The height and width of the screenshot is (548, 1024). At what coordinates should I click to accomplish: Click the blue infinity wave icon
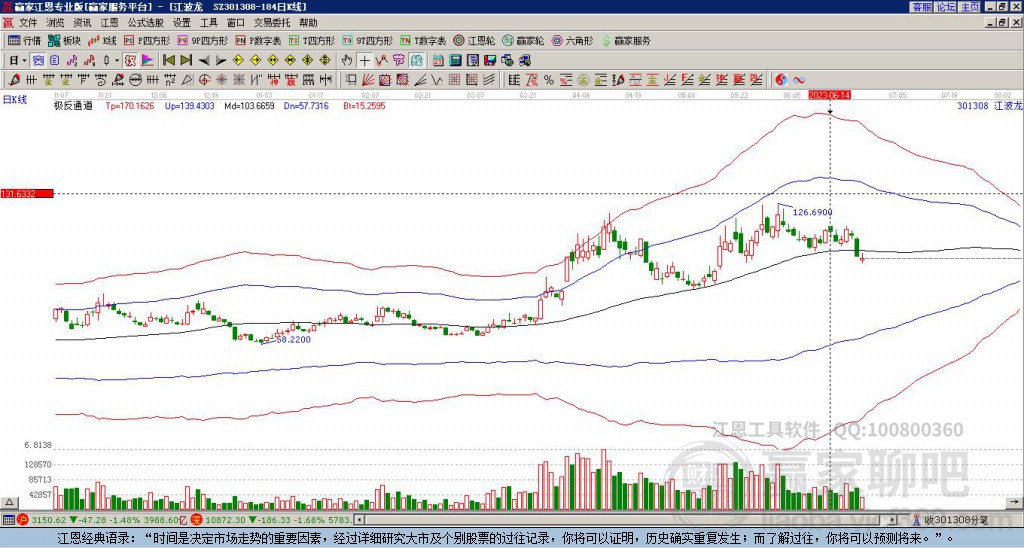(799, 80)
